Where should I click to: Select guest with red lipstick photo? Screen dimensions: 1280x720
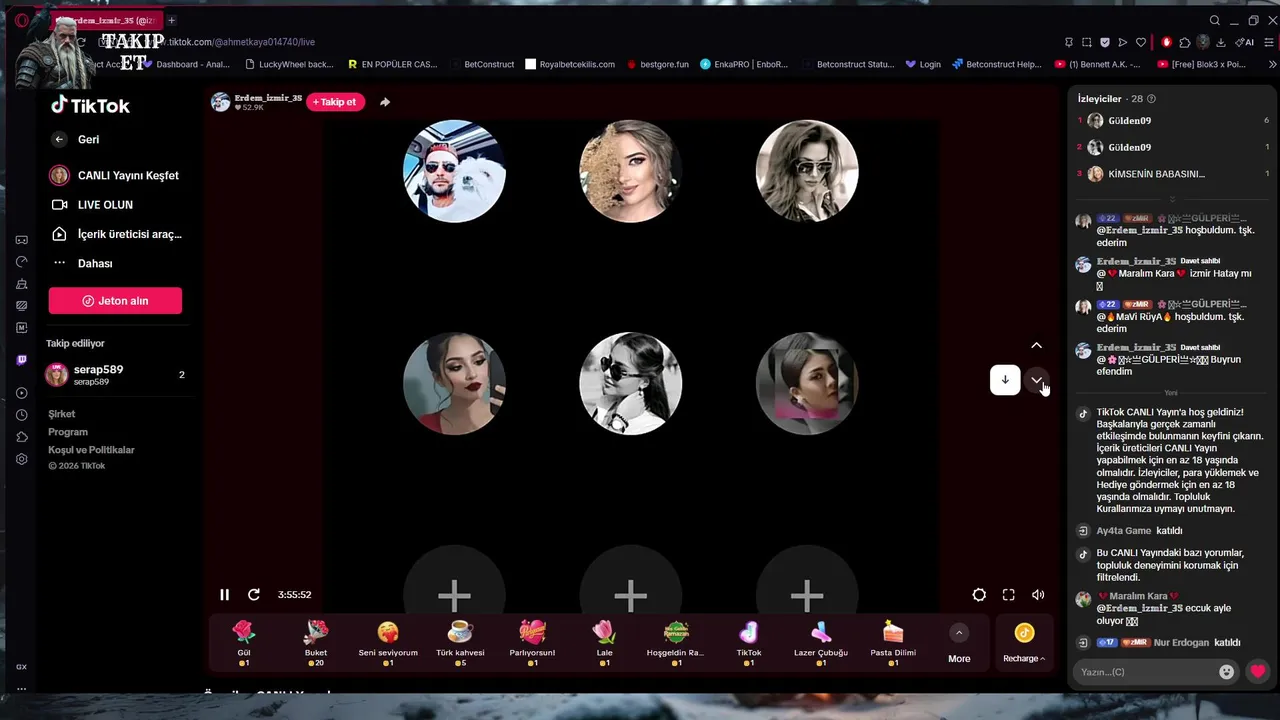click(x=454, y=384)
